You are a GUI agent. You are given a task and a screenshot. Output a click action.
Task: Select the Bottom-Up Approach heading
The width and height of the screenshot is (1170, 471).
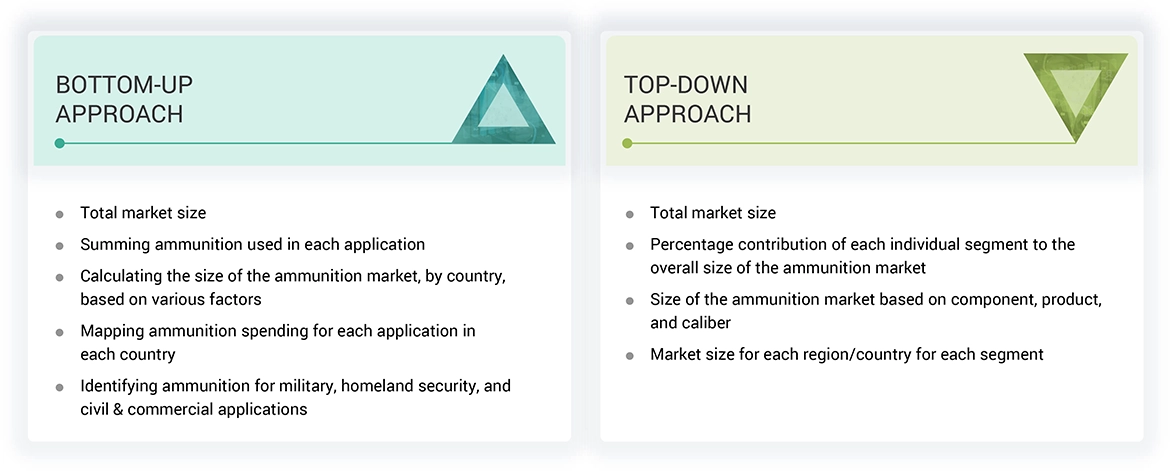[120, 99]
